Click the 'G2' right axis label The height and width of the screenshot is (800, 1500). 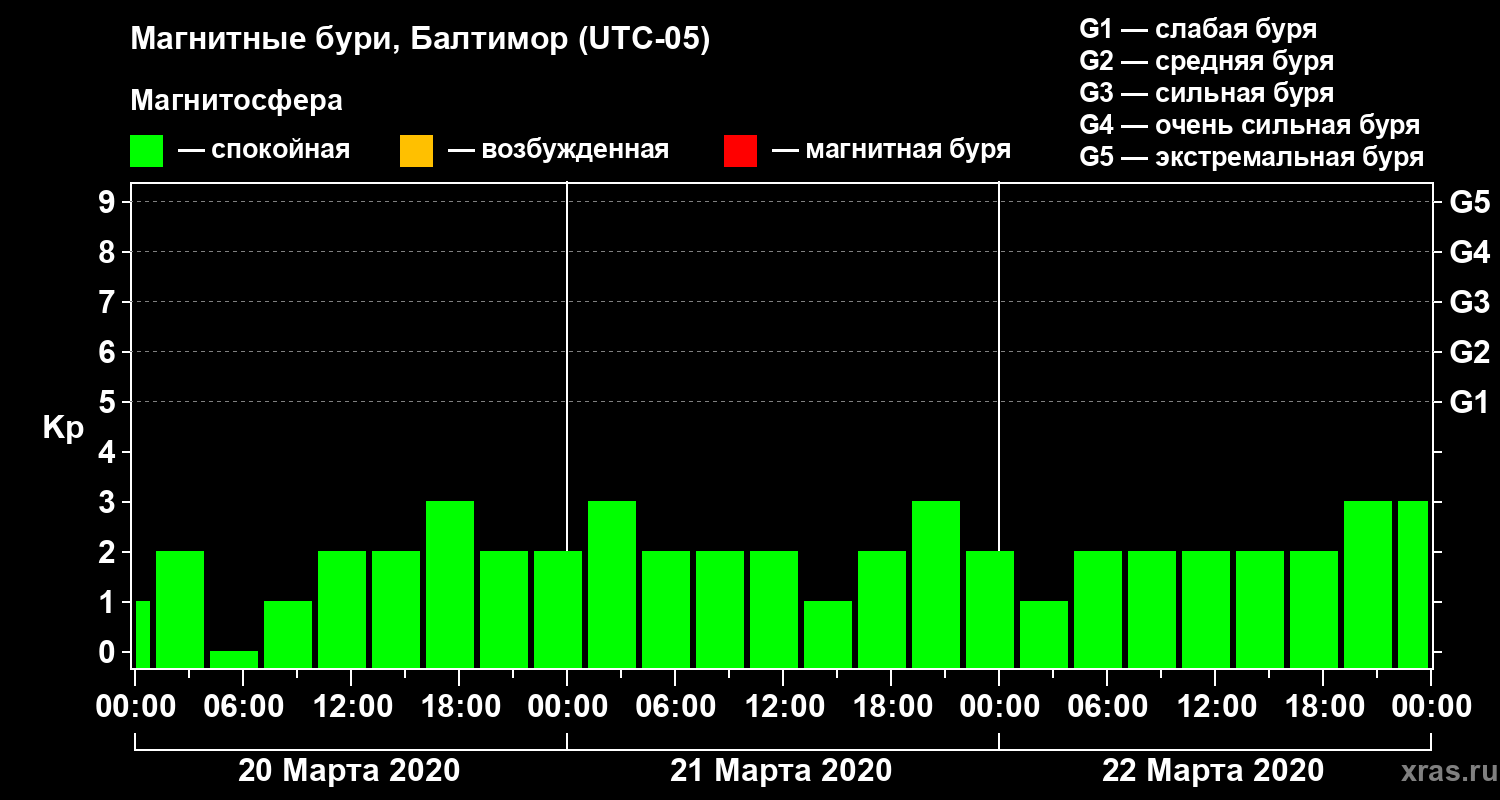[1469, 352]
